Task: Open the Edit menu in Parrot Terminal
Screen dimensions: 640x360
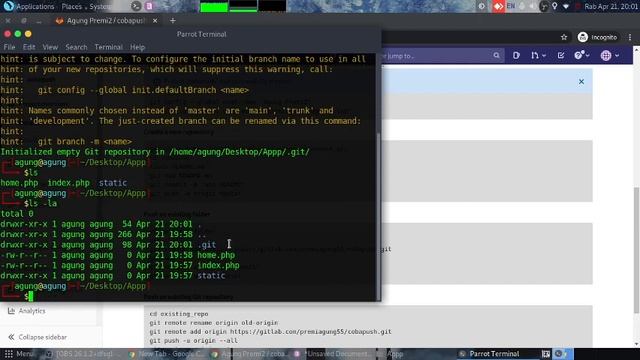Action: pyautogui.click(x=29, y=47)
